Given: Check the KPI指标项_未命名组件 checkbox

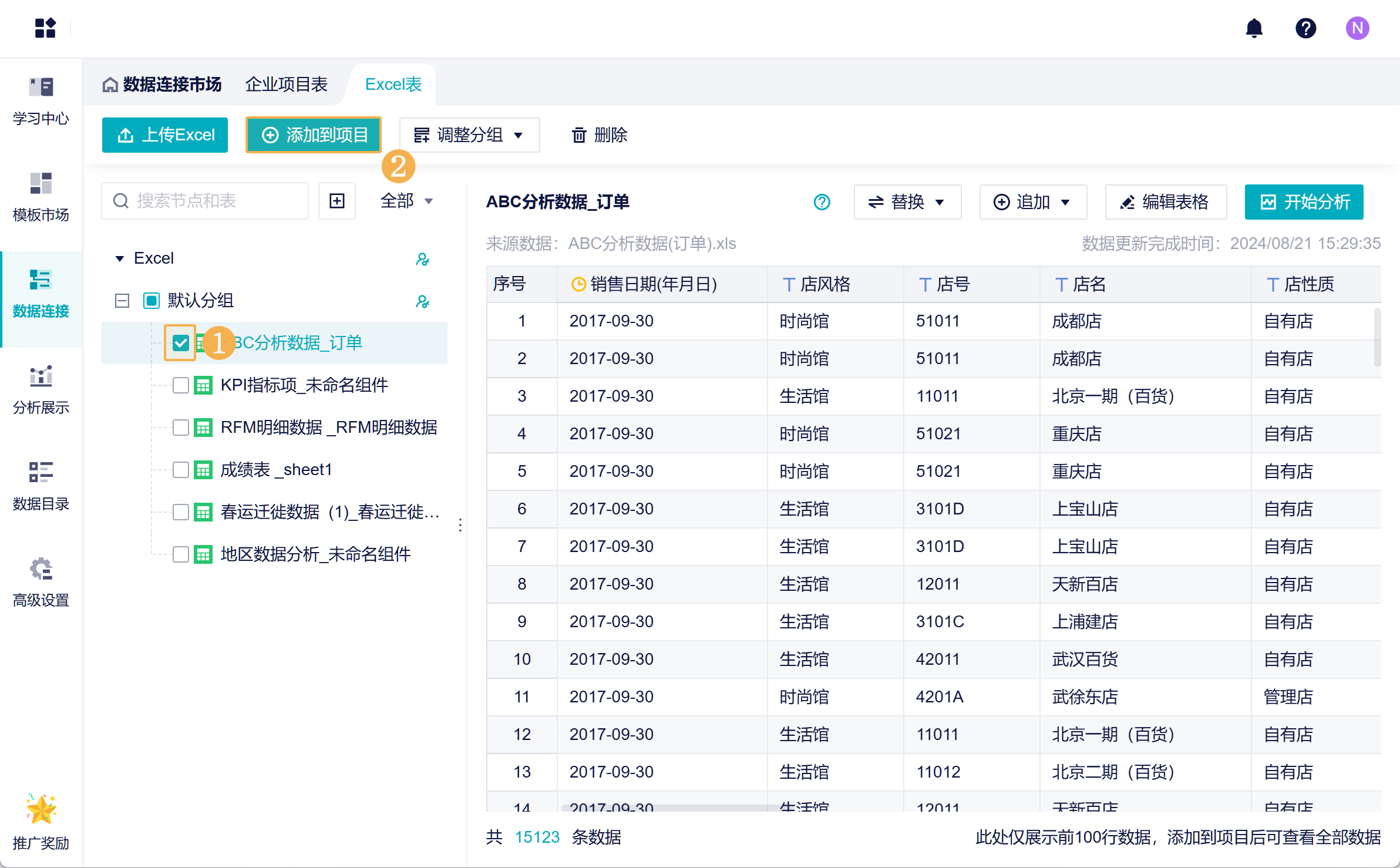Looking at the screenshot, I should pyautogui.click(x=181, y=385).
